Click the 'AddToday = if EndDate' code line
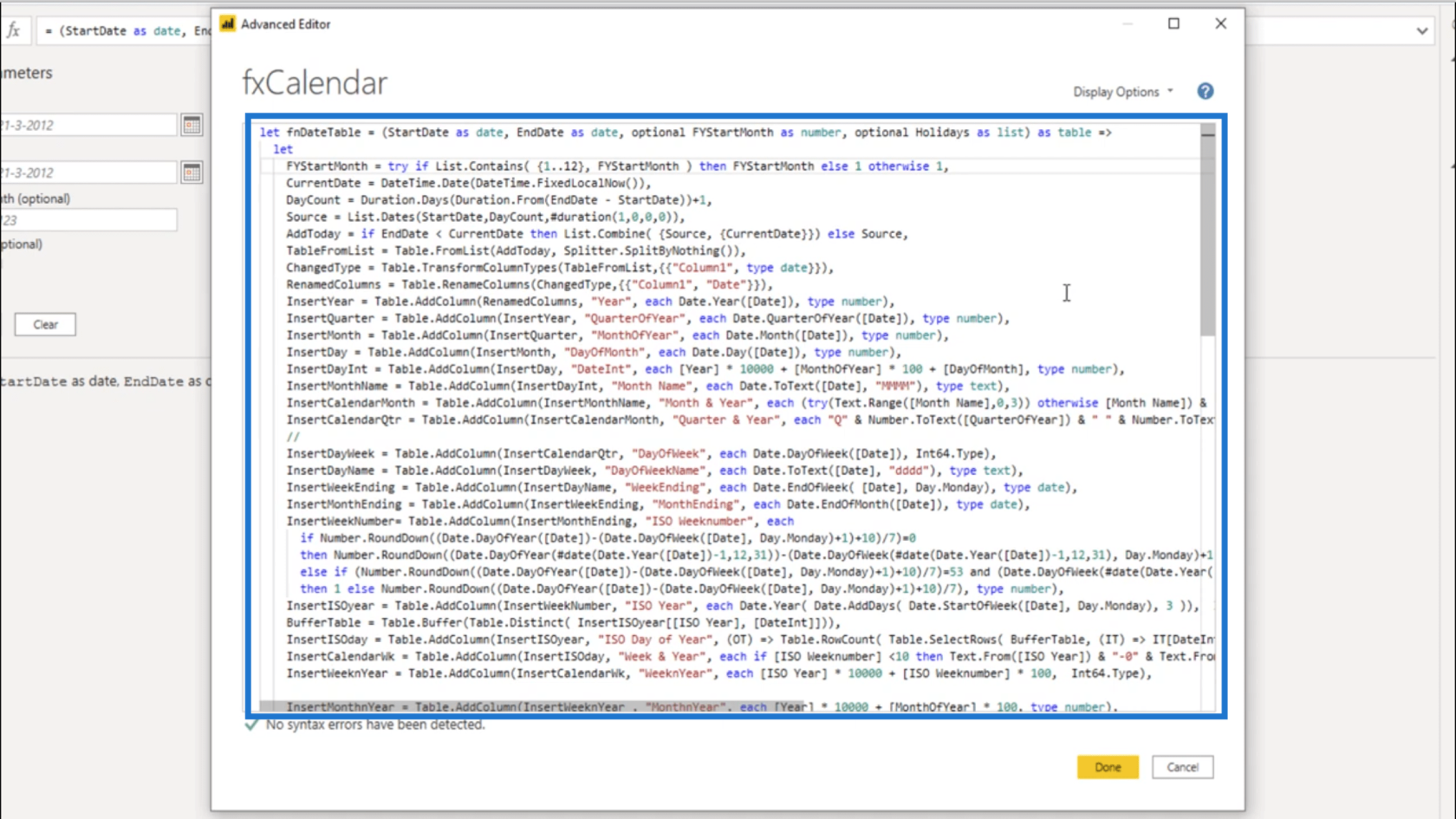This screenshot has height=819, width=1456. [x=596, y=234]
